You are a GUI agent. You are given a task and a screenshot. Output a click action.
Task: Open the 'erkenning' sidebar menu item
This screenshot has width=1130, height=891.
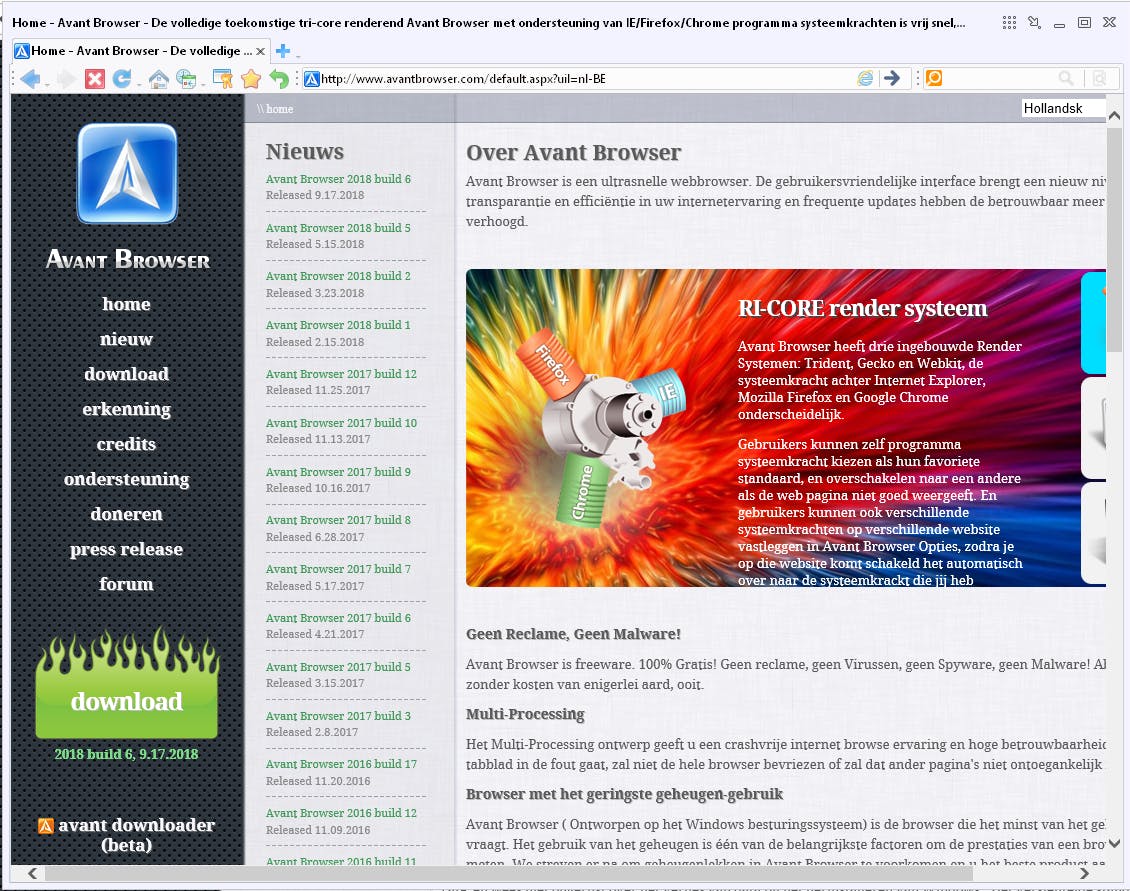(126, 409)
